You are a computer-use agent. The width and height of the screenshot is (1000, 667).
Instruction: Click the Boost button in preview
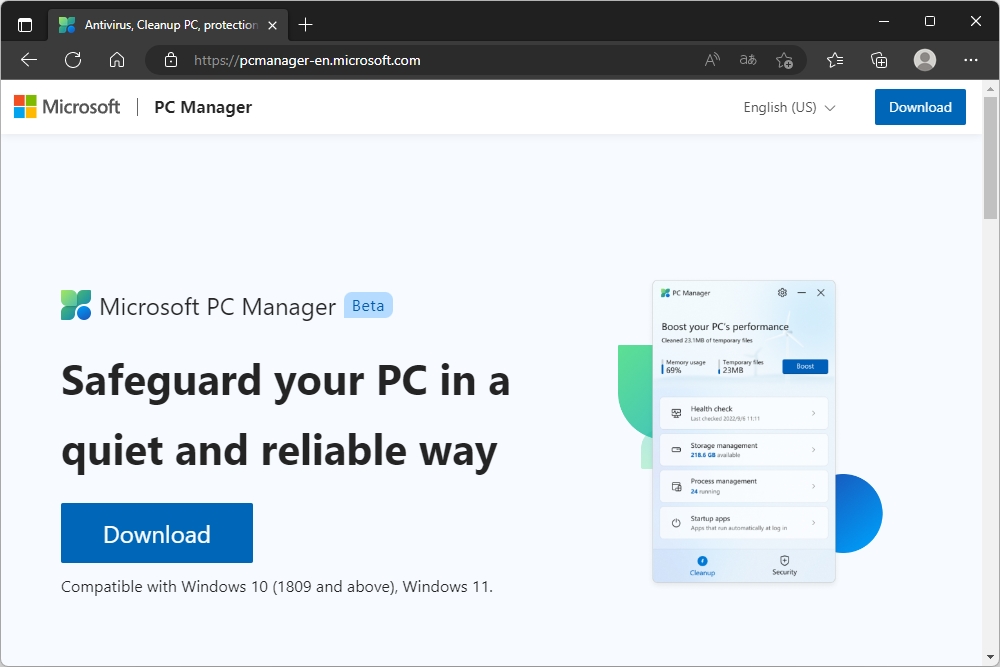(805, 366)
